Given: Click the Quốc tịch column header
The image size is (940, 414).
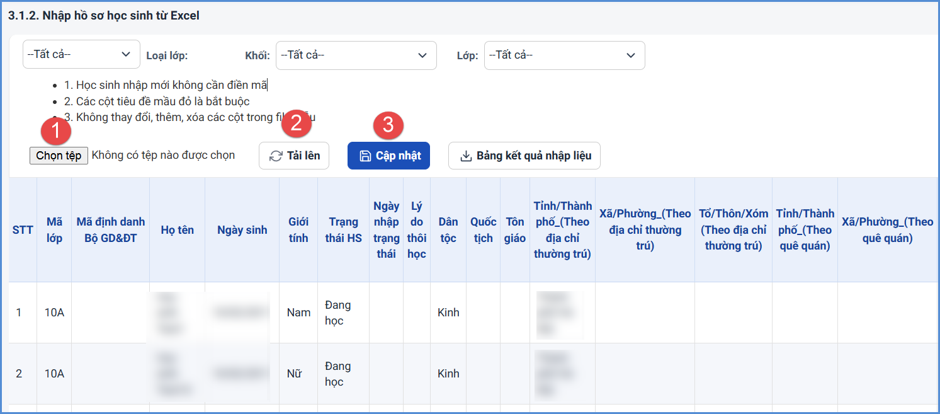Looking at the screenshot, I should 483,230.
